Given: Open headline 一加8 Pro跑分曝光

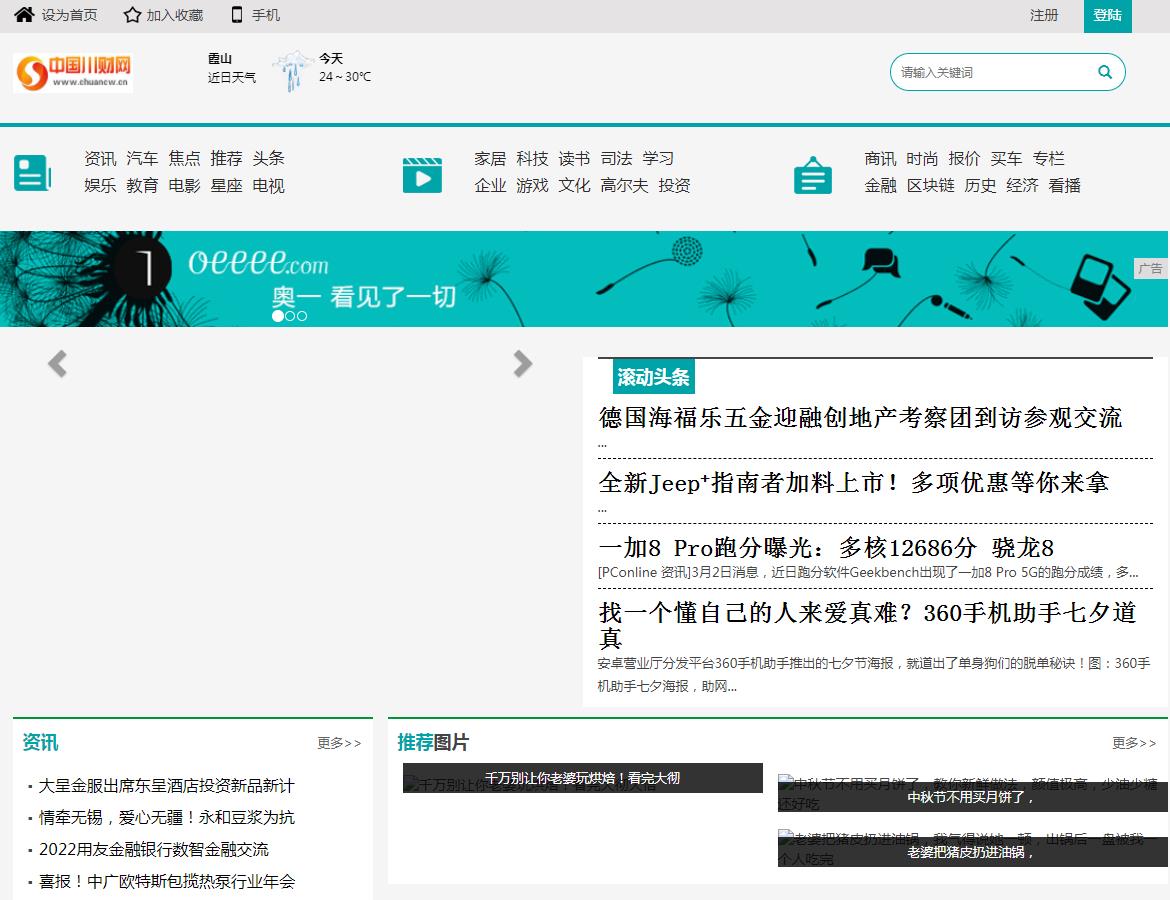Looking at the screenshot, I should pos(826,547).
